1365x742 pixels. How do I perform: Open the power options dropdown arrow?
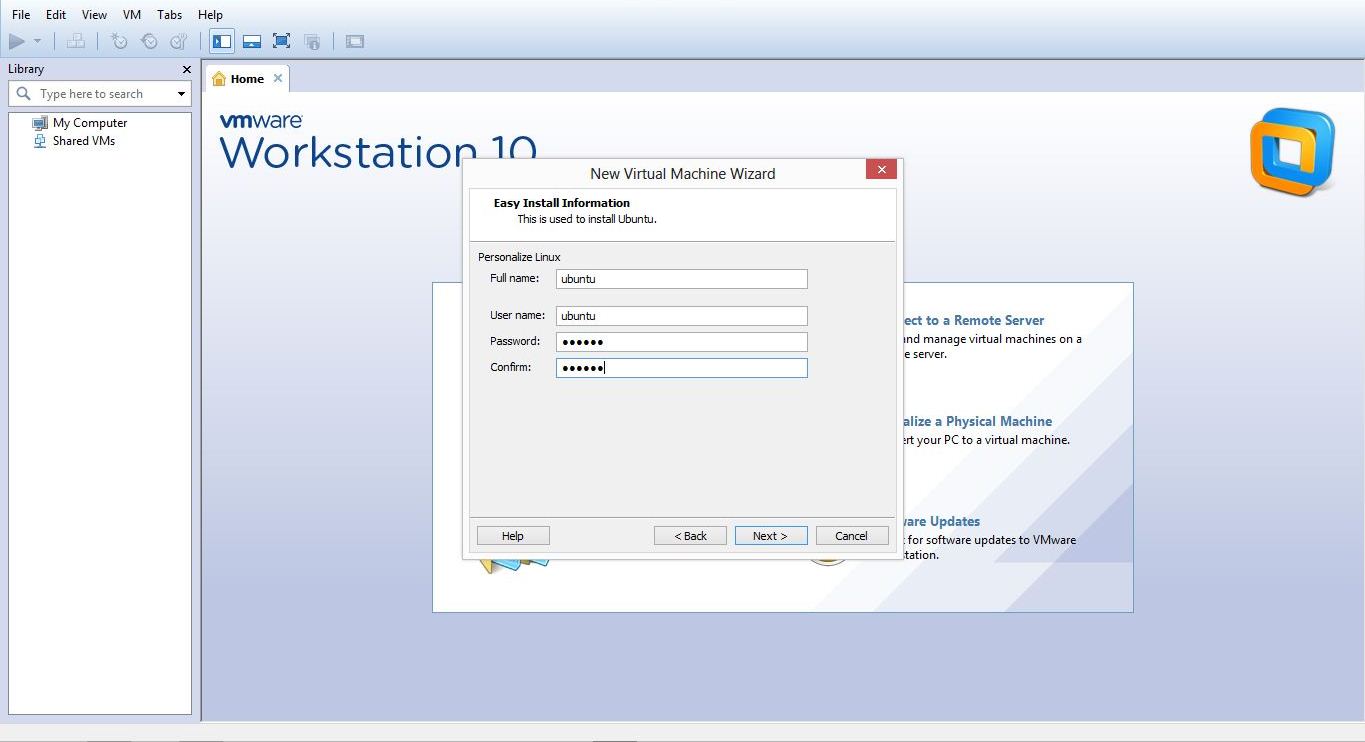tap(38, 41)
